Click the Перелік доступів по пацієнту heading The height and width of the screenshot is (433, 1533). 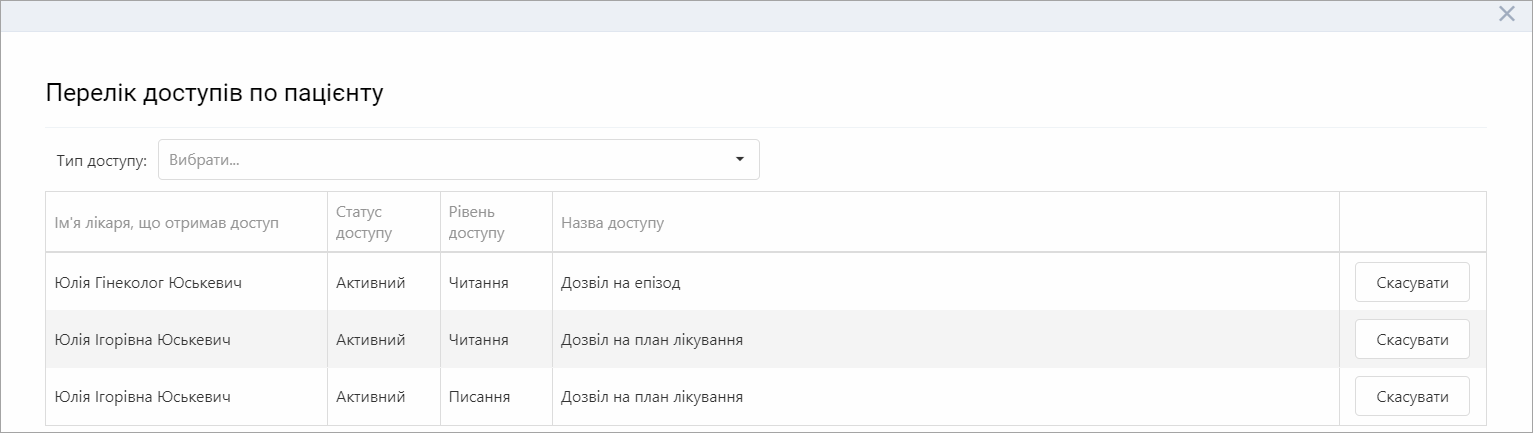click(215, 93)
